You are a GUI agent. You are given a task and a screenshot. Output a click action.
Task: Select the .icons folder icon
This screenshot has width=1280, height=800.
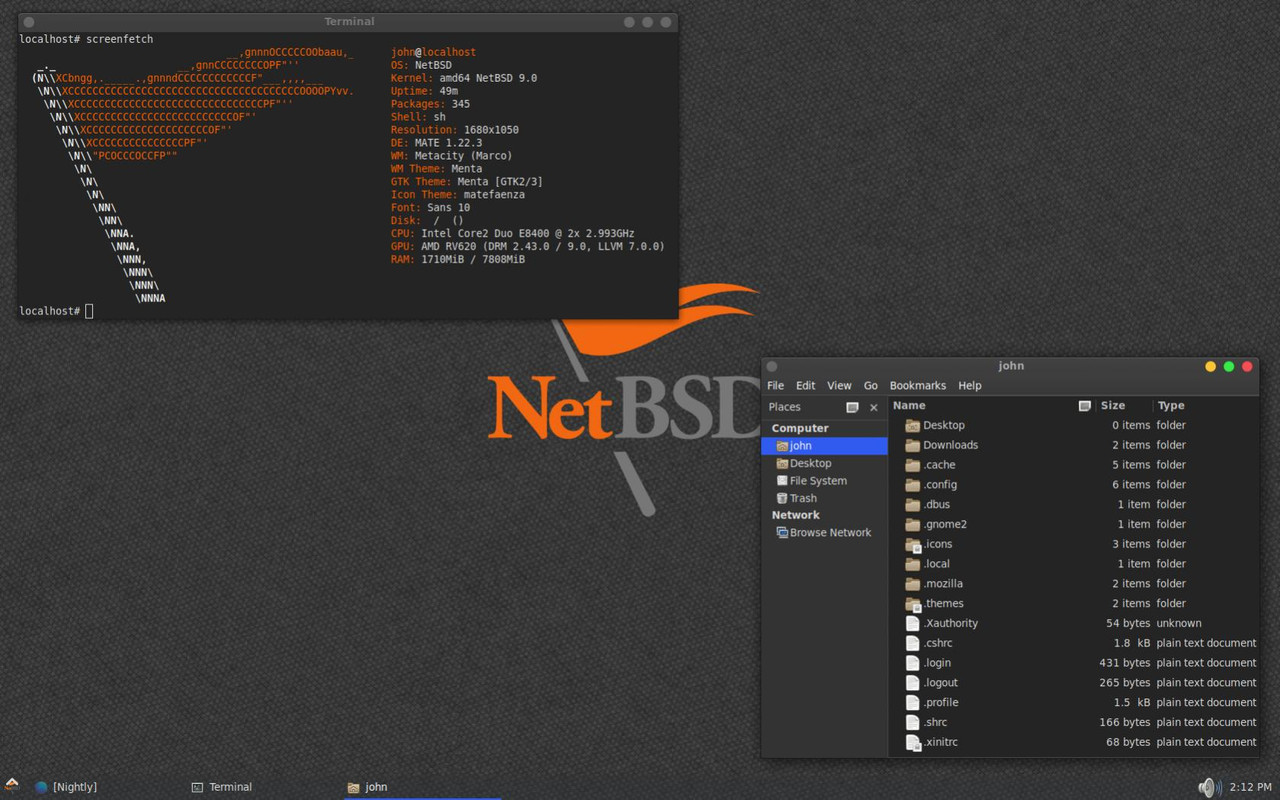pyautogui.click(x=912, y=544)
